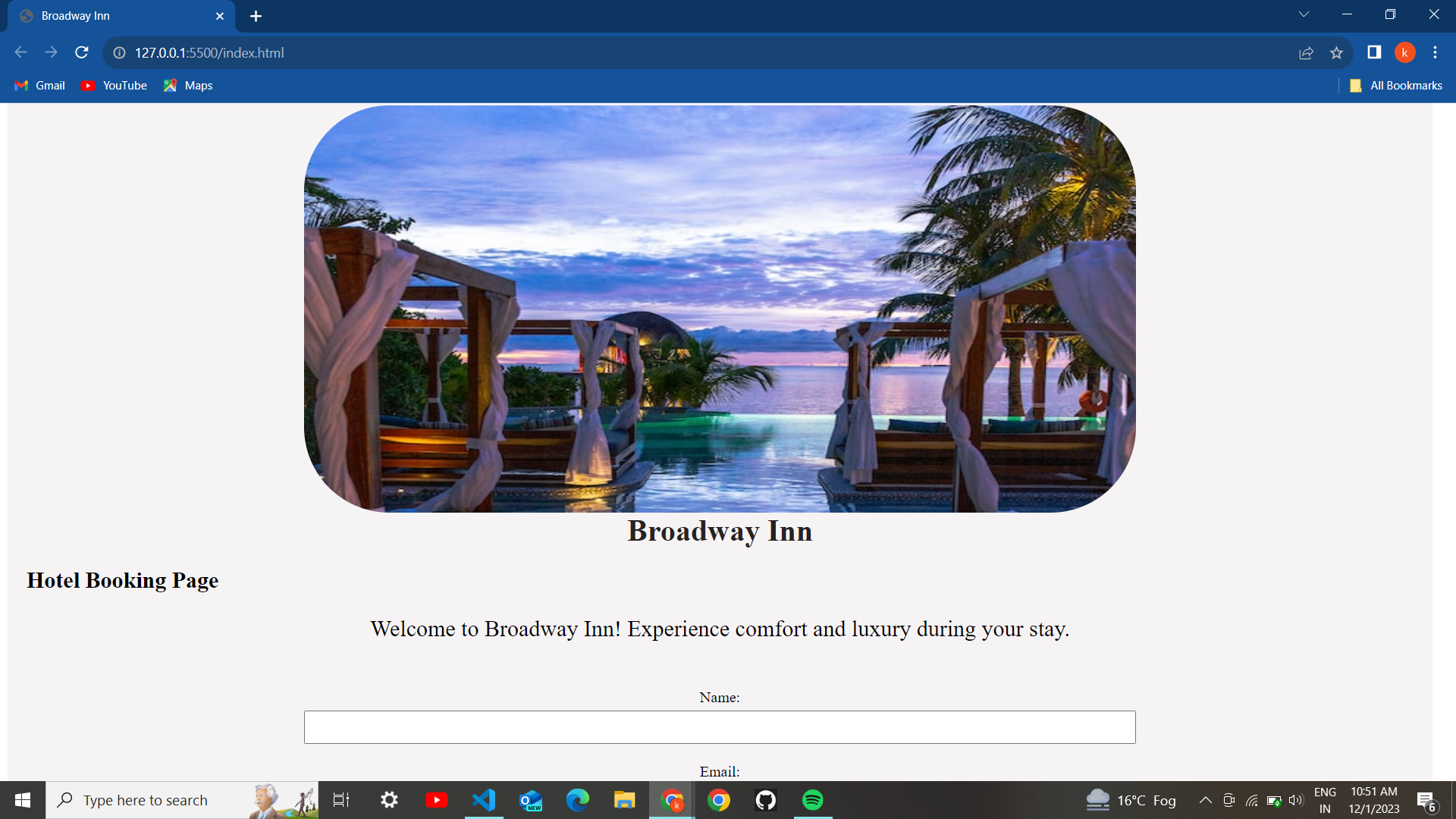Launch Visual Studio Code from taskbar
This screenshot has width=1456, height=819.
click(484, 800)
